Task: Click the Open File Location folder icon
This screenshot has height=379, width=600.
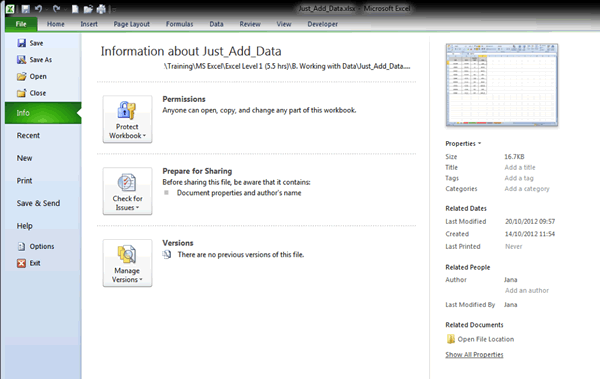Action: coord(451,339)
